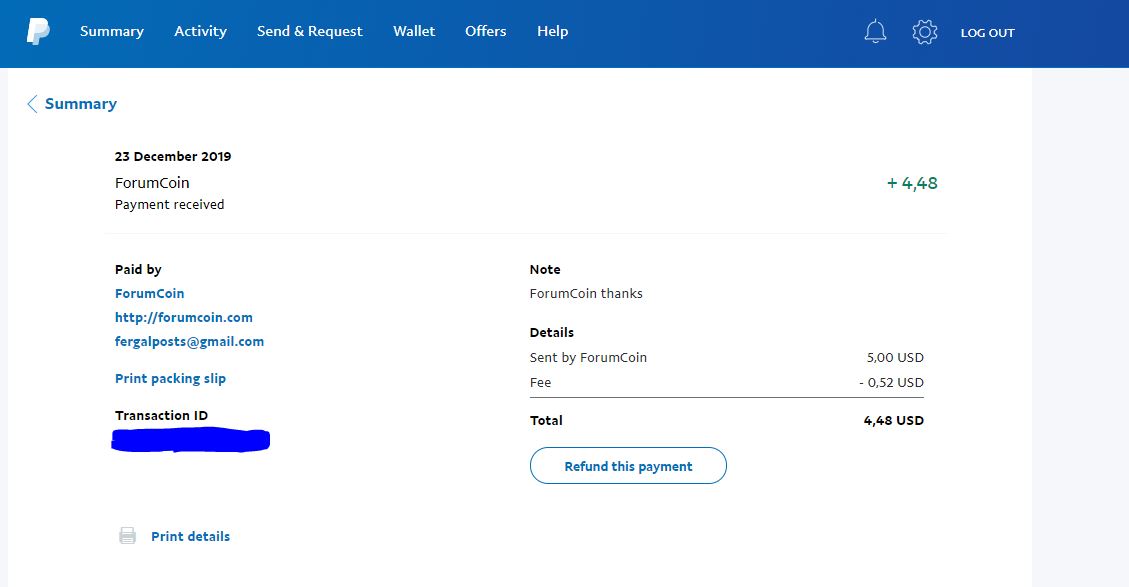Click the '5,00 USD' sent amount
This screenshot has height=587, width=1129.
click(895, 357)
